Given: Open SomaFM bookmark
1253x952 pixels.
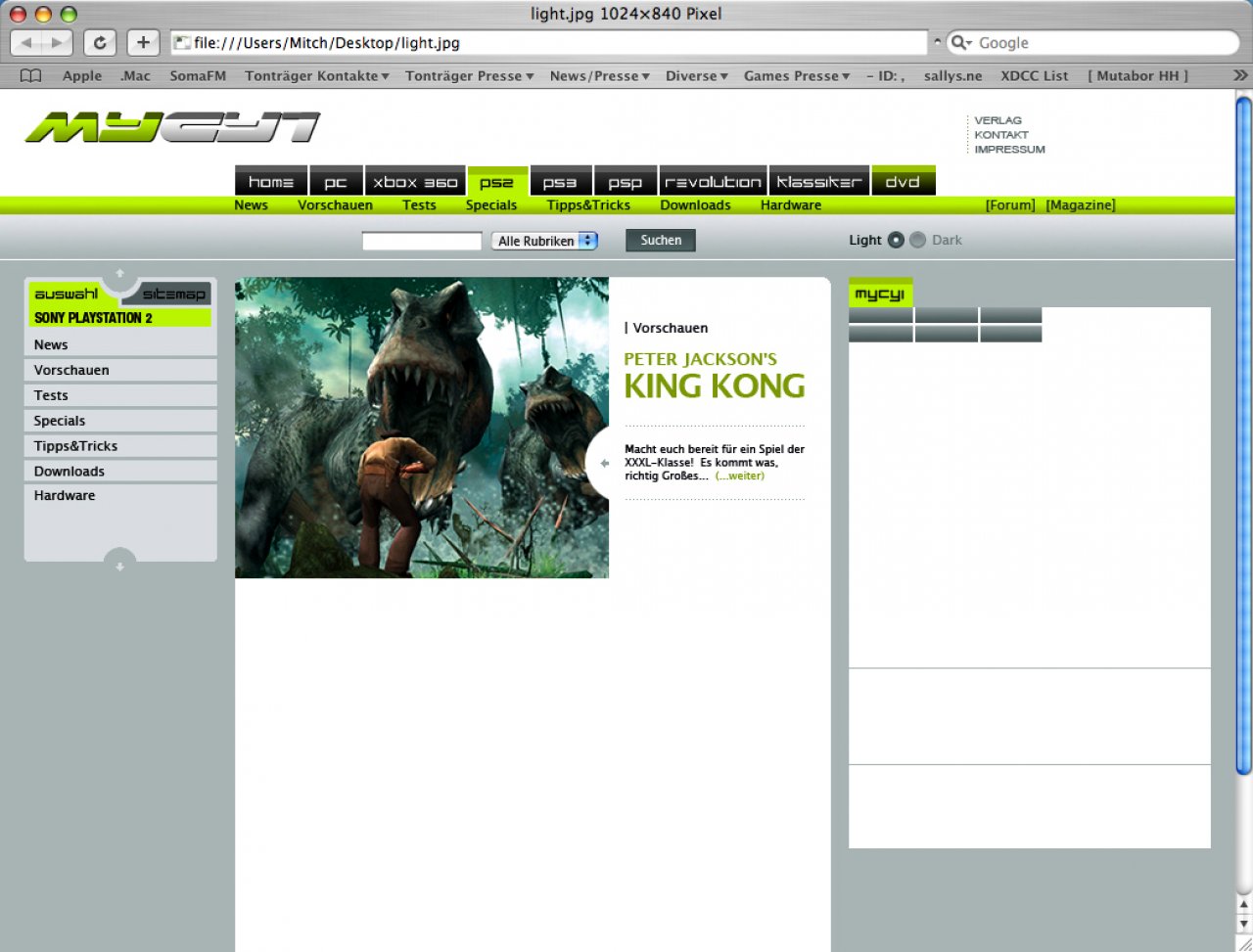Looking at the screenshot, I should (x=198, y=75).
